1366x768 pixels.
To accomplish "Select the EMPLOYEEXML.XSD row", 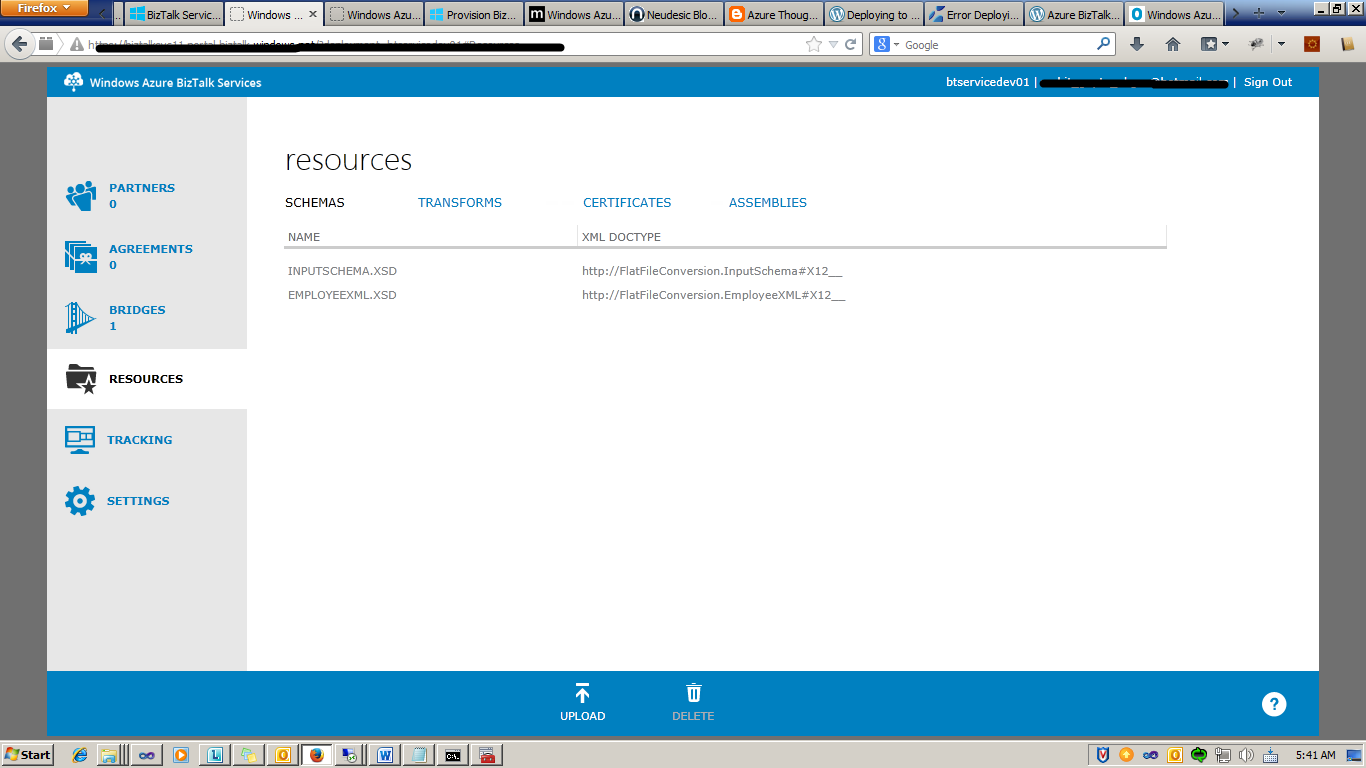I will tap(725, 295).
